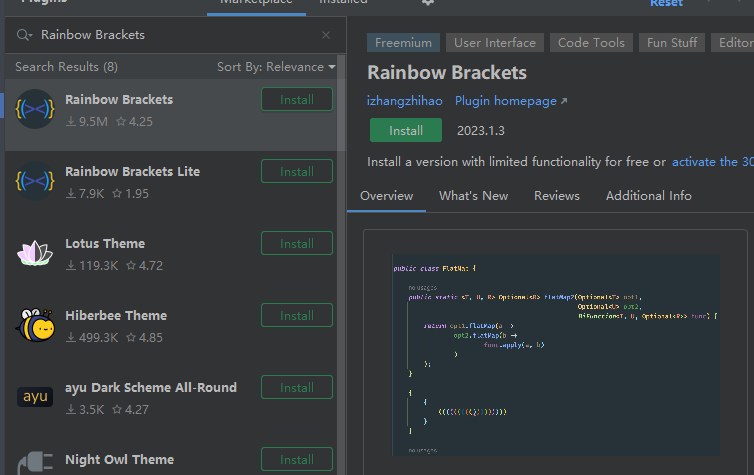Open the What's New tab
Viewport: 754px width, 475px height.
point(474,196)
